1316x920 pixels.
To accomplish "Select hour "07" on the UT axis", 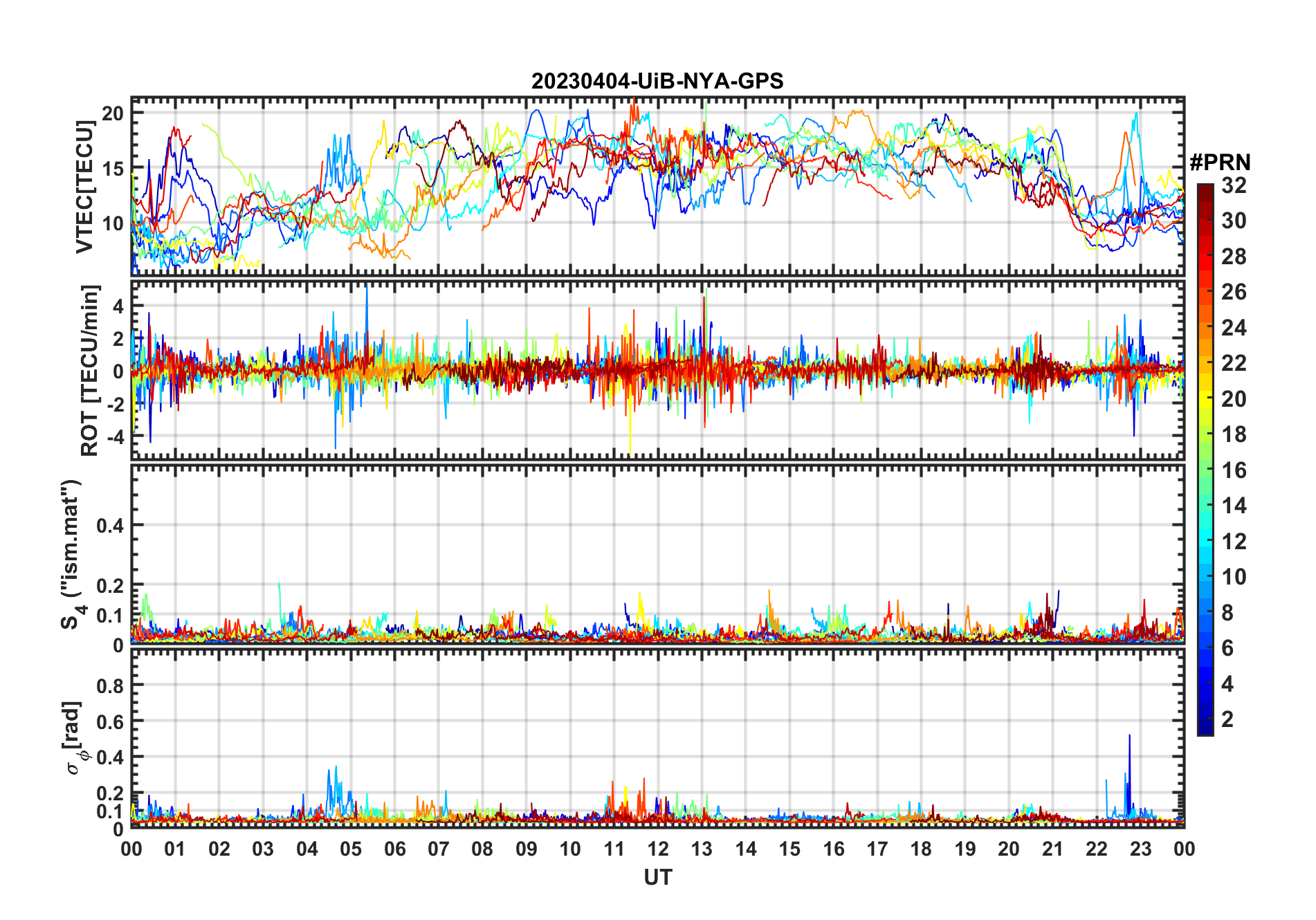I will click(439, 849).
